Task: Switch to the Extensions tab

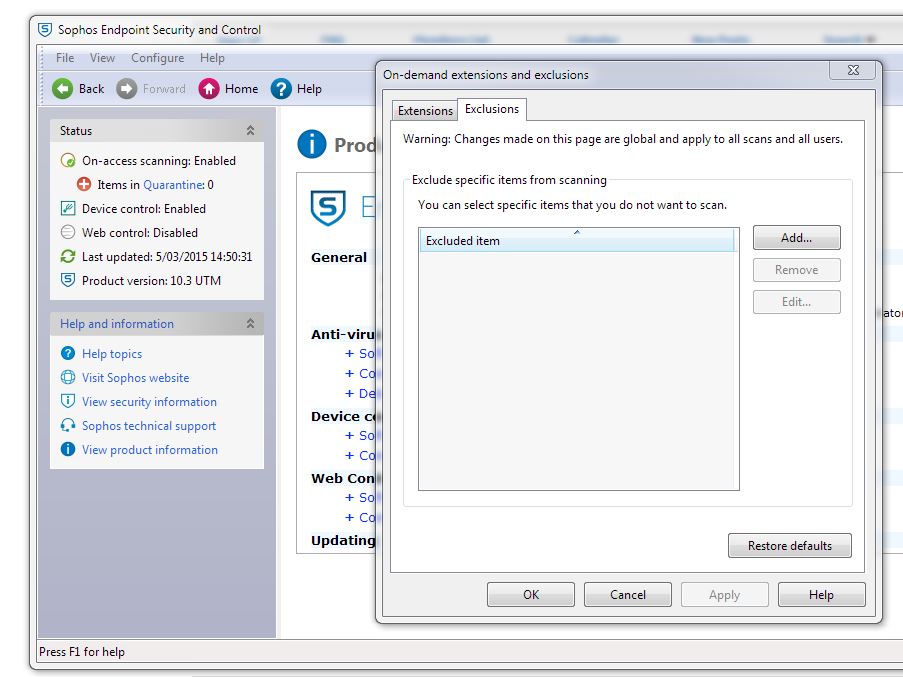Action: tap(425, 111)
